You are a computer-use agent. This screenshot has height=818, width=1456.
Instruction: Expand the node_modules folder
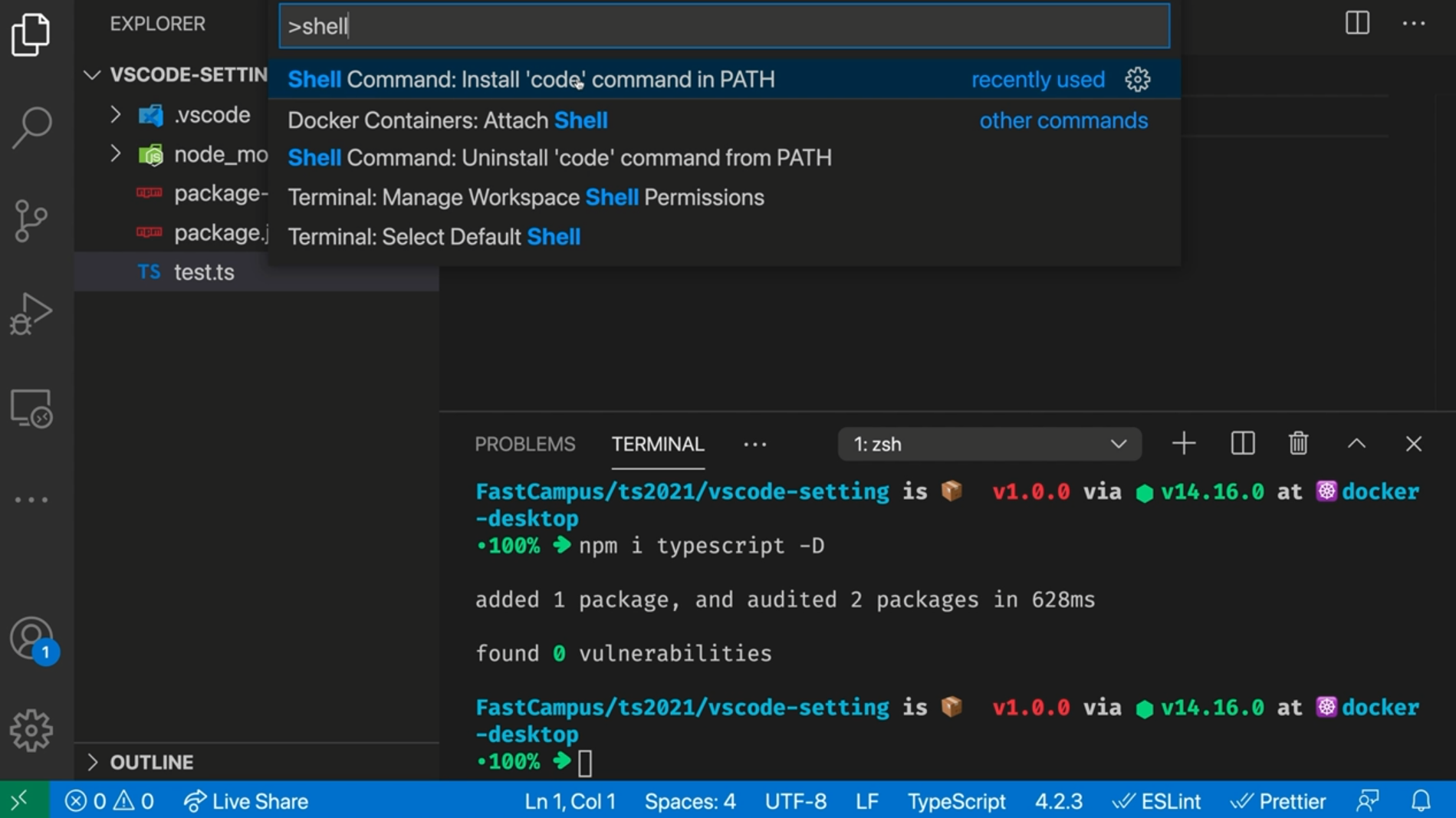click(116, 154)
